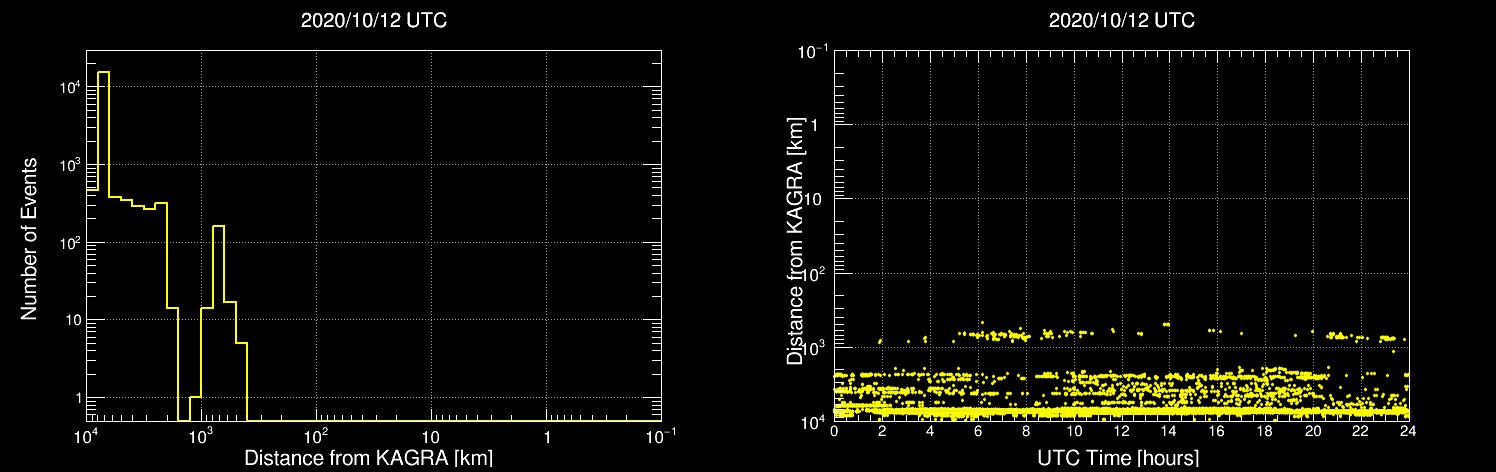Click the '22' tick on UTC Time axis
The image size is (1496, 472).
pos(1361,431)
